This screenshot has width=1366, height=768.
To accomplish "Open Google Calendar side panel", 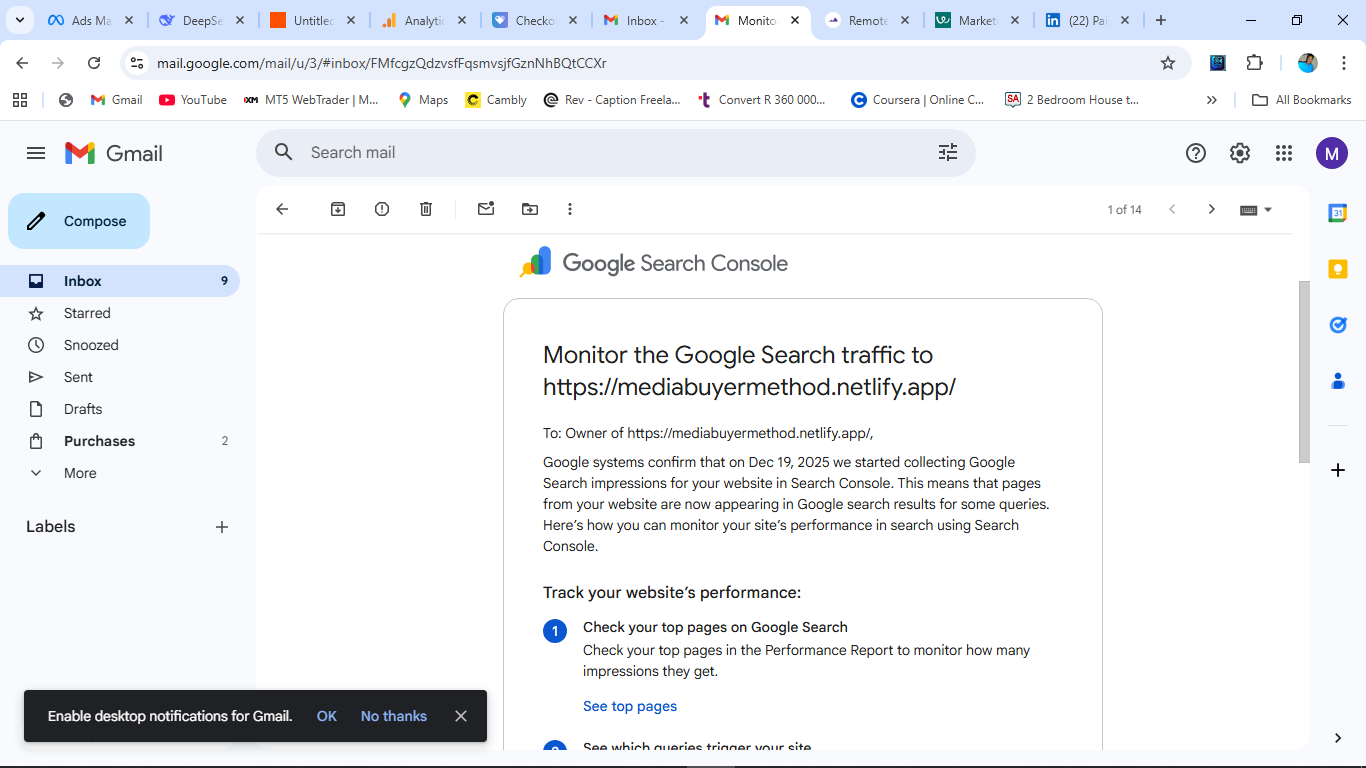I will coord(1337,213).
